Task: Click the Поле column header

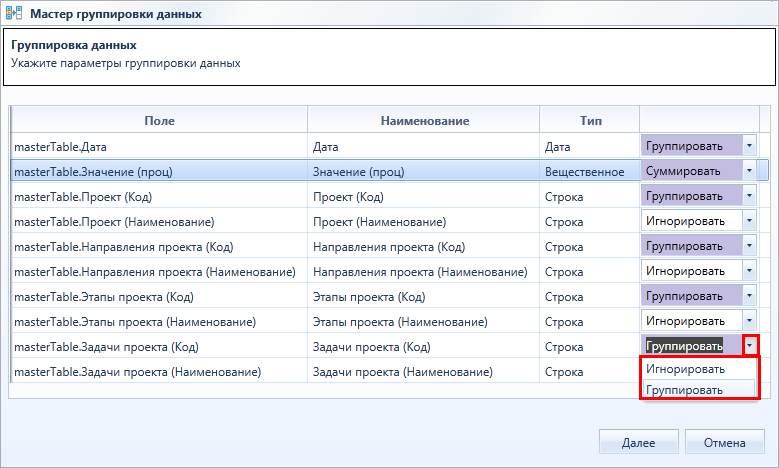Action: [159, 120]
